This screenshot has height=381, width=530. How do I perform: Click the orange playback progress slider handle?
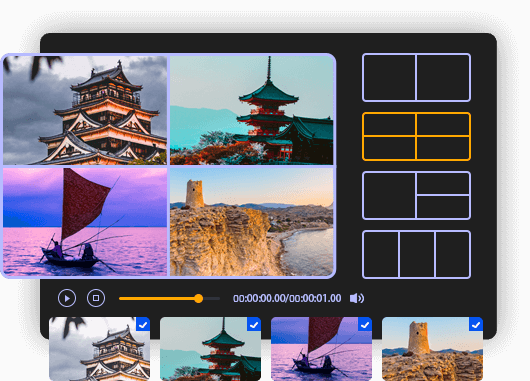click(x=199, y=298)
